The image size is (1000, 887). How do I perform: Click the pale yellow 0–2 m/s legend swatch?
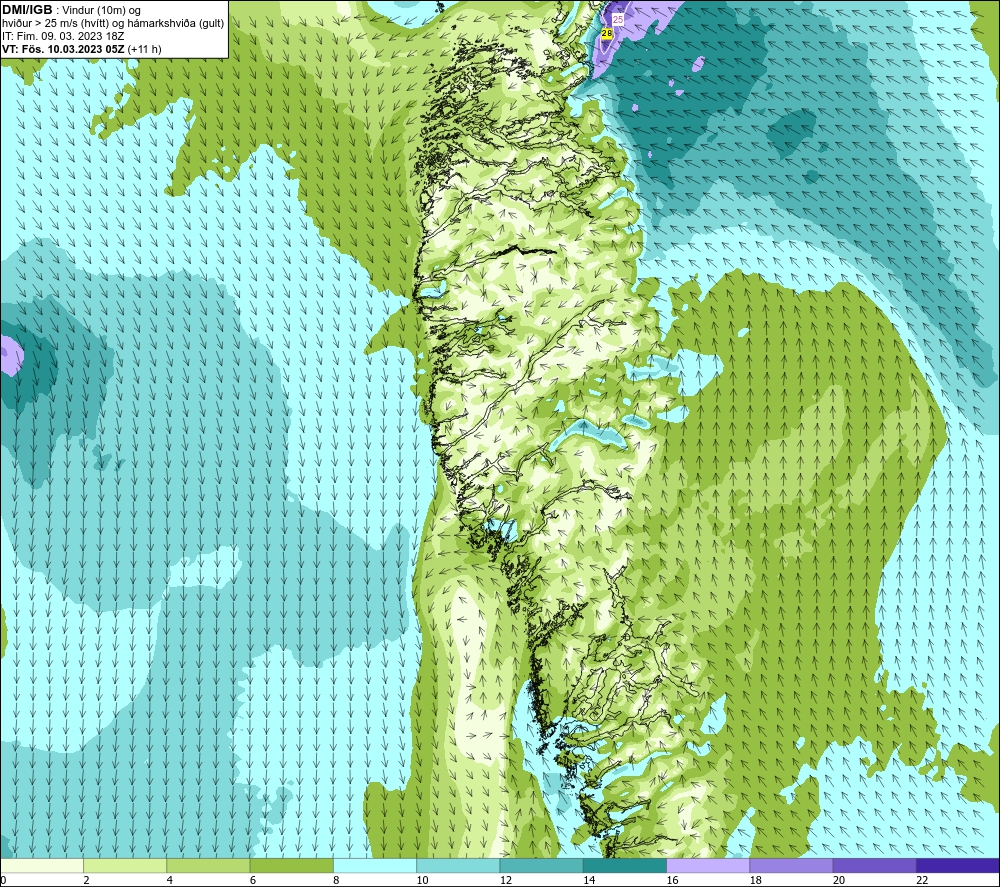tap(41, 865)
